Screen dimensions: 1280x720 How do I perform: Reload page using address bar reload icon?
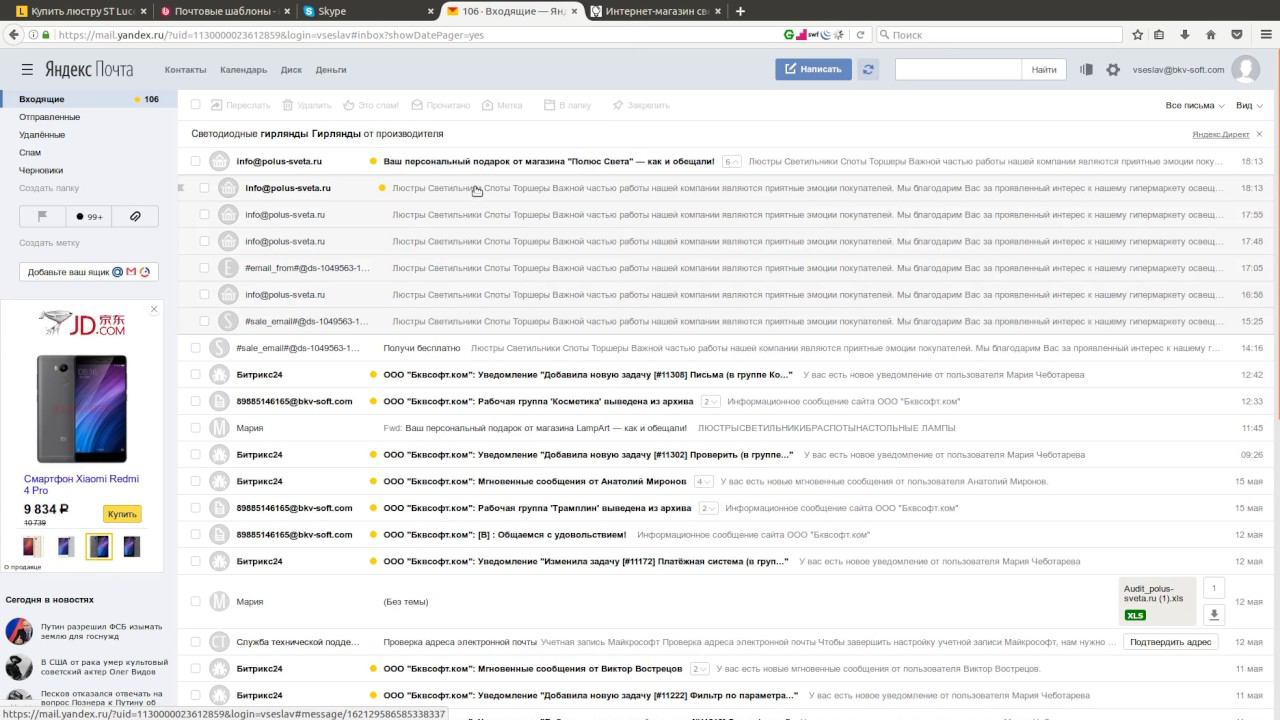click(x=860, y=35)
